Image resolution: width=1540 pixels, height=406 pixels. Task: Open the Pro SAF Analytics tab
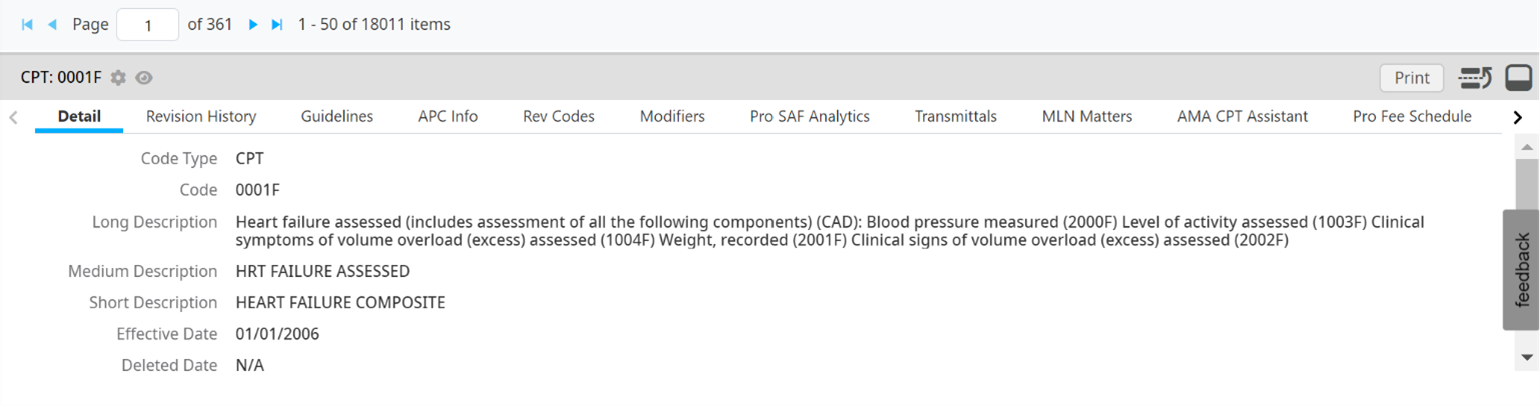[x=809, y=116]
